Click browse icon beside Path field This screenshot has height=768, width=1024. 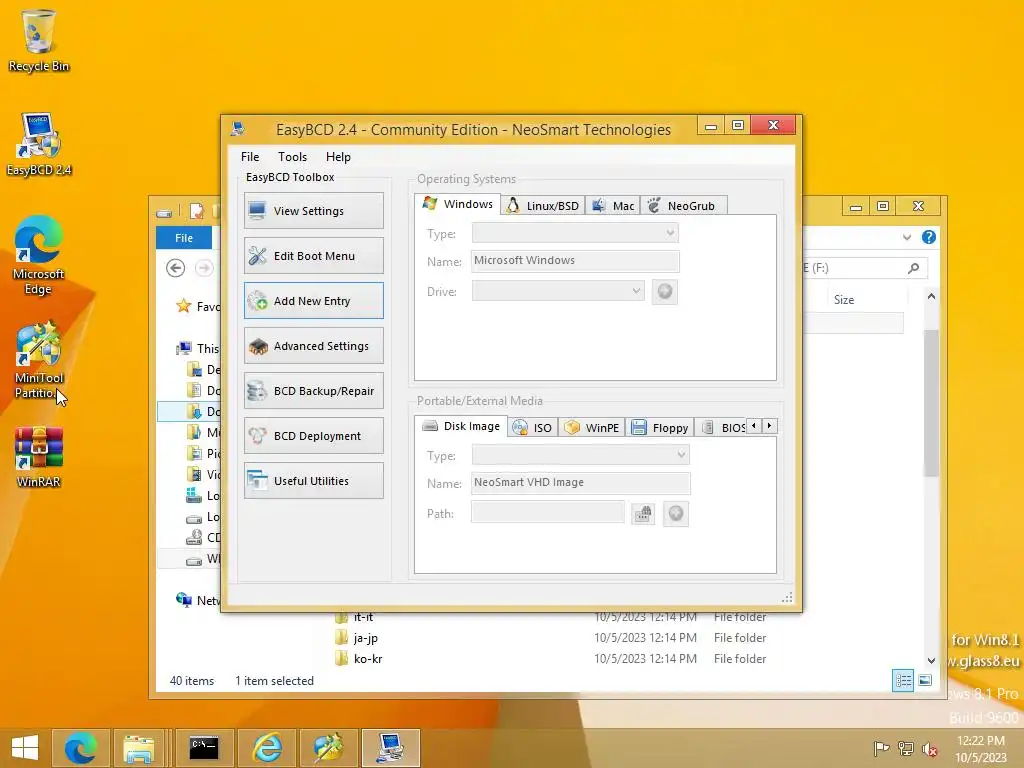643,514
